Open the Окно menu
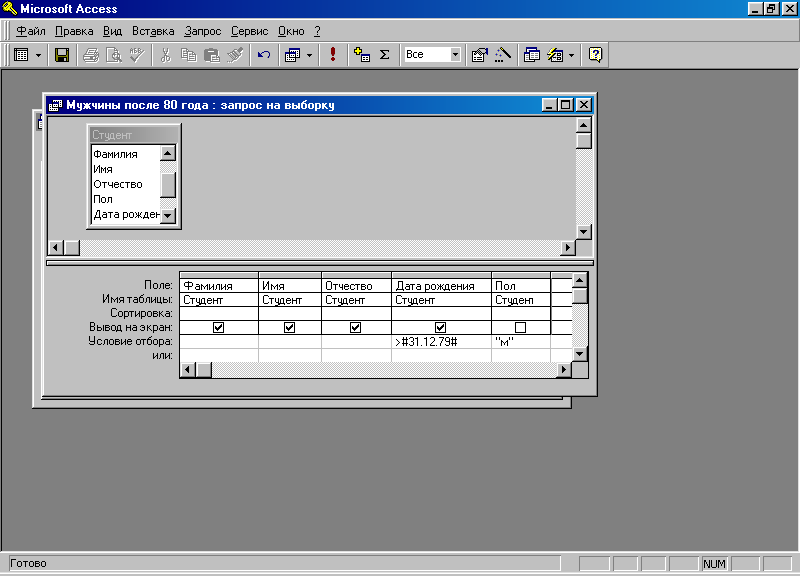Viewport: 800px width, 576px height. [x=291, y=31]
